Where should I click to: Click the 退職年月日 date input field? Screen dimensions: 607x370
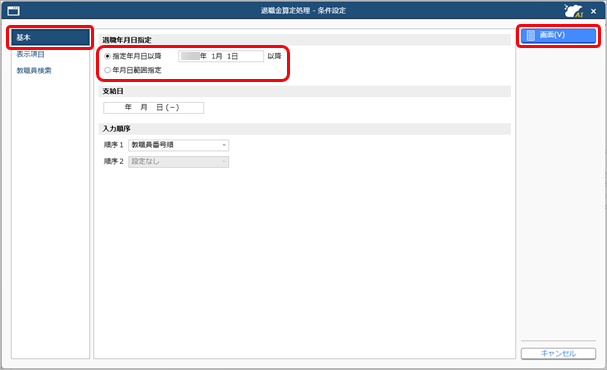coord(221,56)
